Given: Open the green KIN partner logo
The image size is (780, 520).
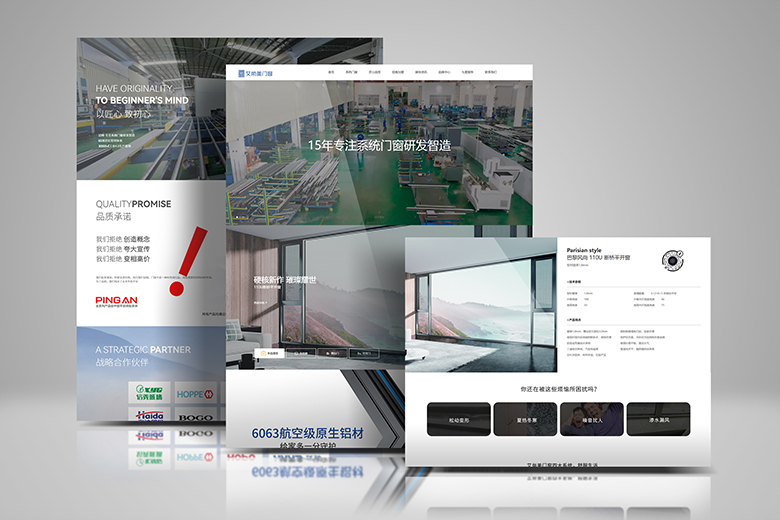Looking at the screenshot, I should click(151, 394).
